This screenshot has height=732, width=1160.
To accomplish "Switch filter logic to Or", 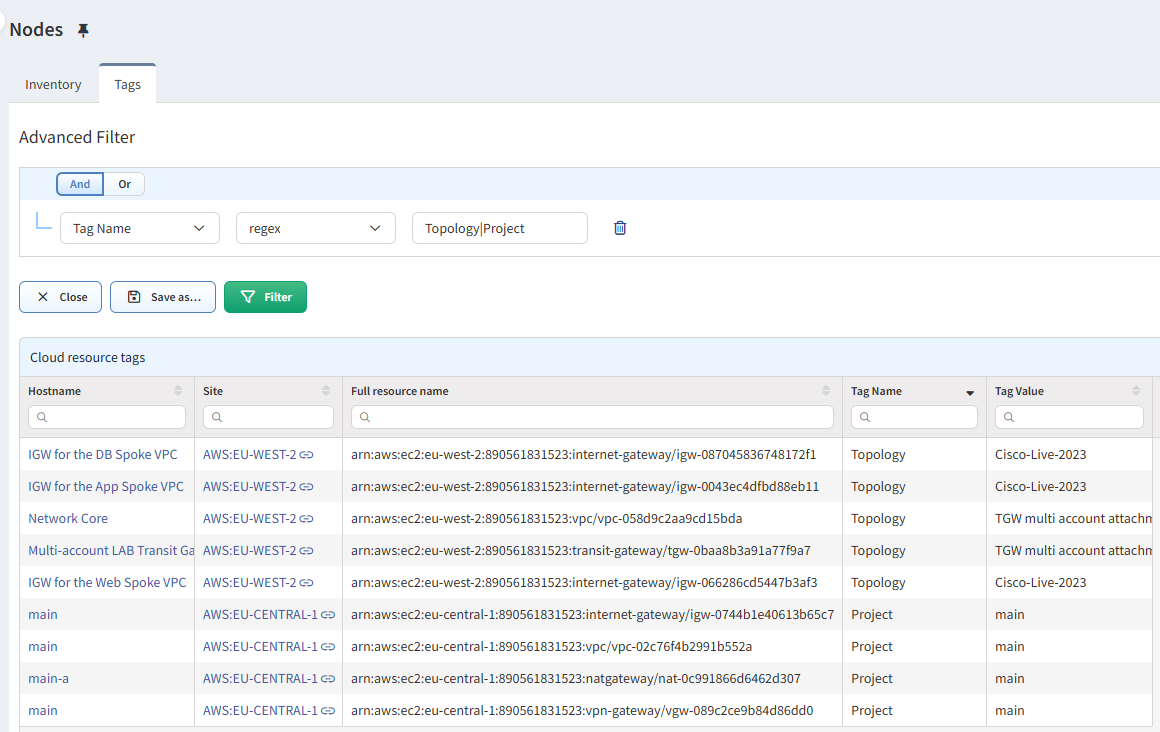I will [124, 184].
